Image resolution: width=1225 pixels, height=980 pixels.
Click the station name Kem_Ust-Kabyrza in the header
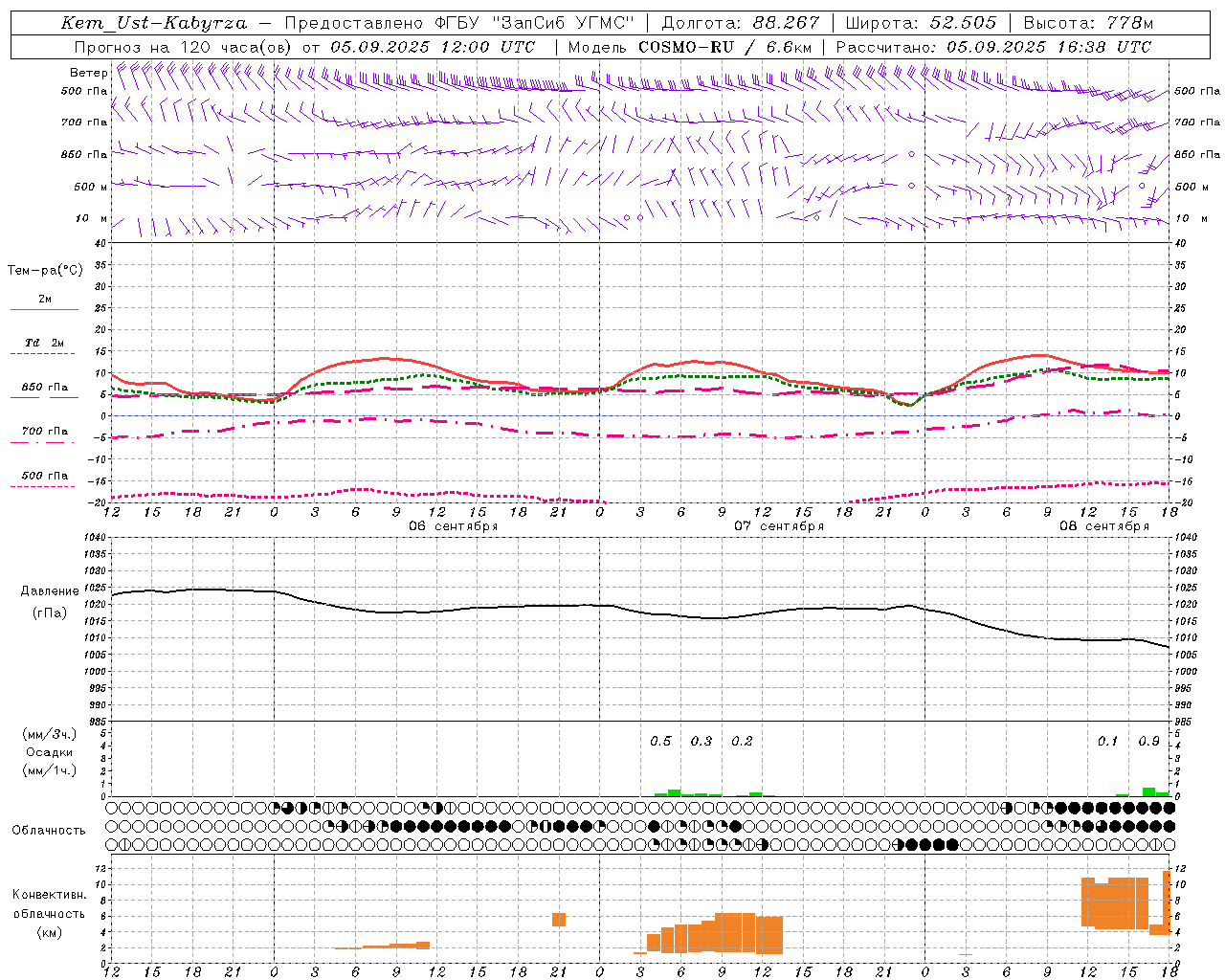153,23
